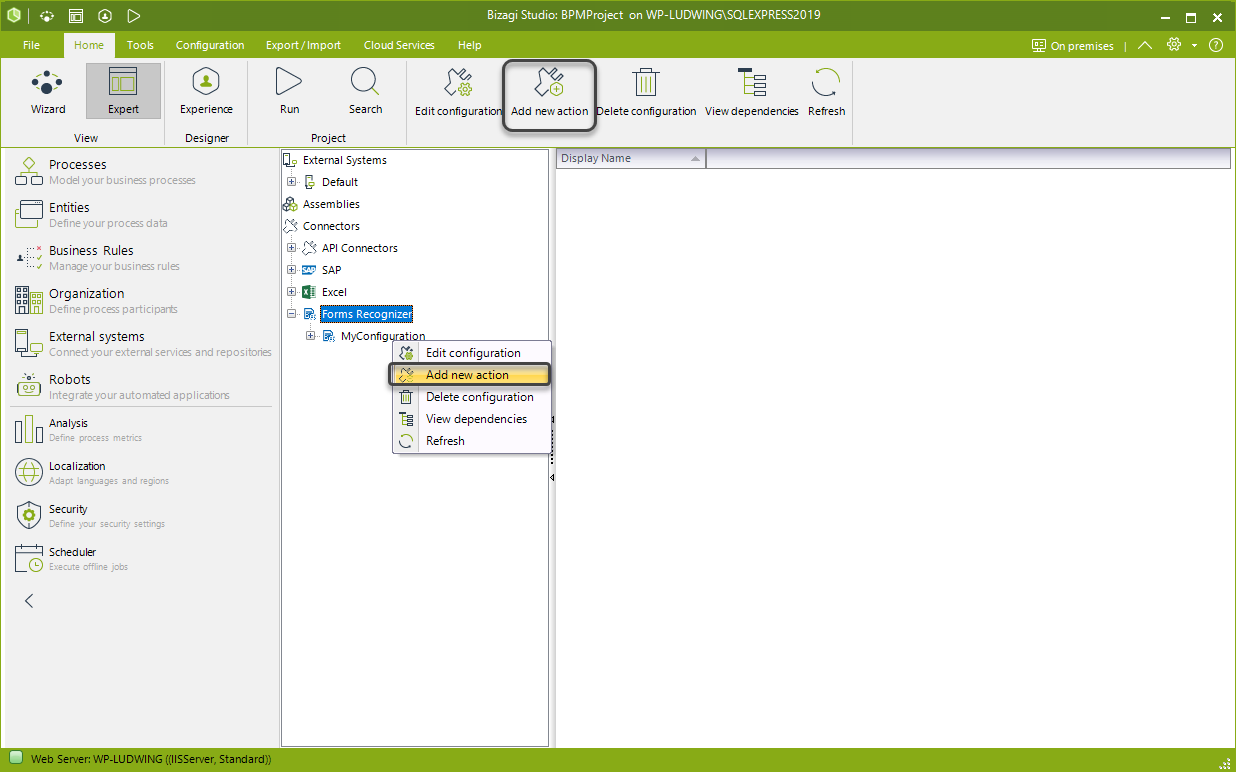Expand the API Connectors node
This screenshot has height=772, width=1236.
291,248
